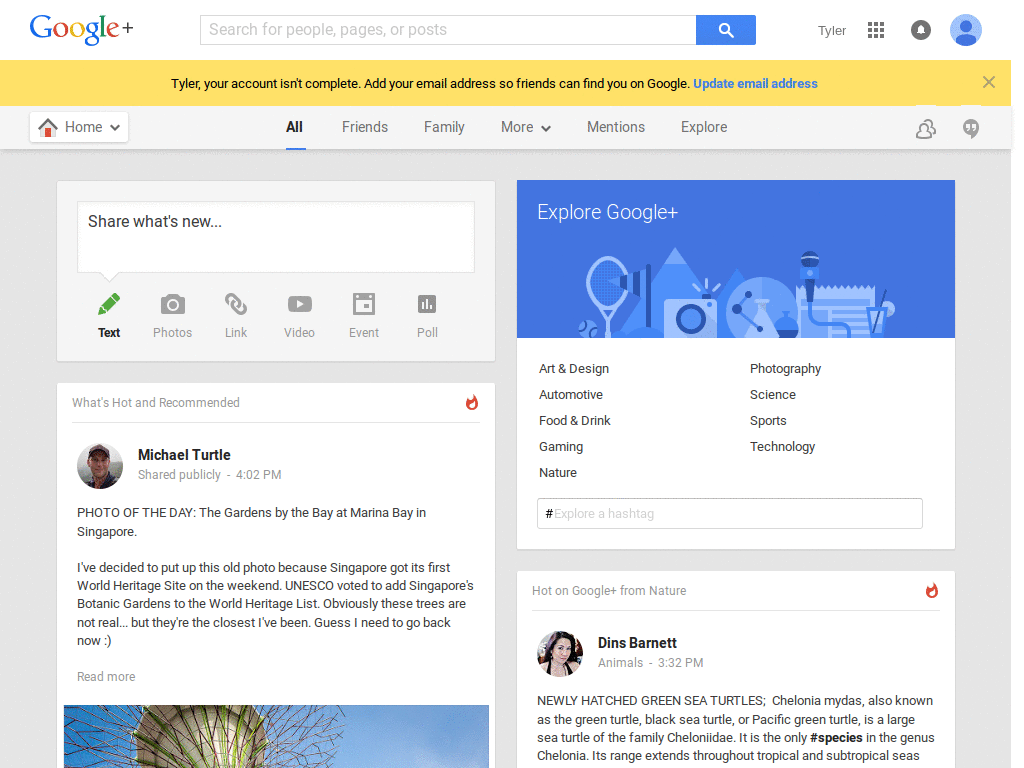Open Dins Barnett's name link
The image size is (1024, 768).
(637, 643)
